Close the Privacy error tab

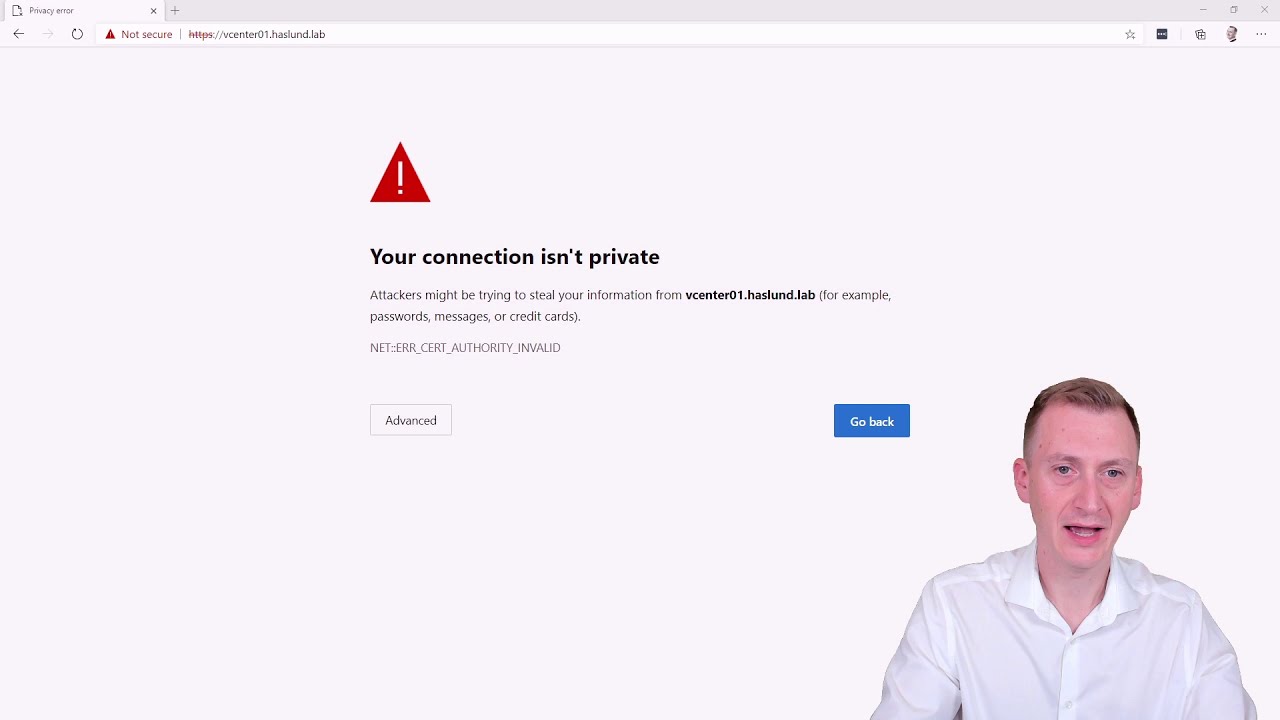tap(153, 10)
